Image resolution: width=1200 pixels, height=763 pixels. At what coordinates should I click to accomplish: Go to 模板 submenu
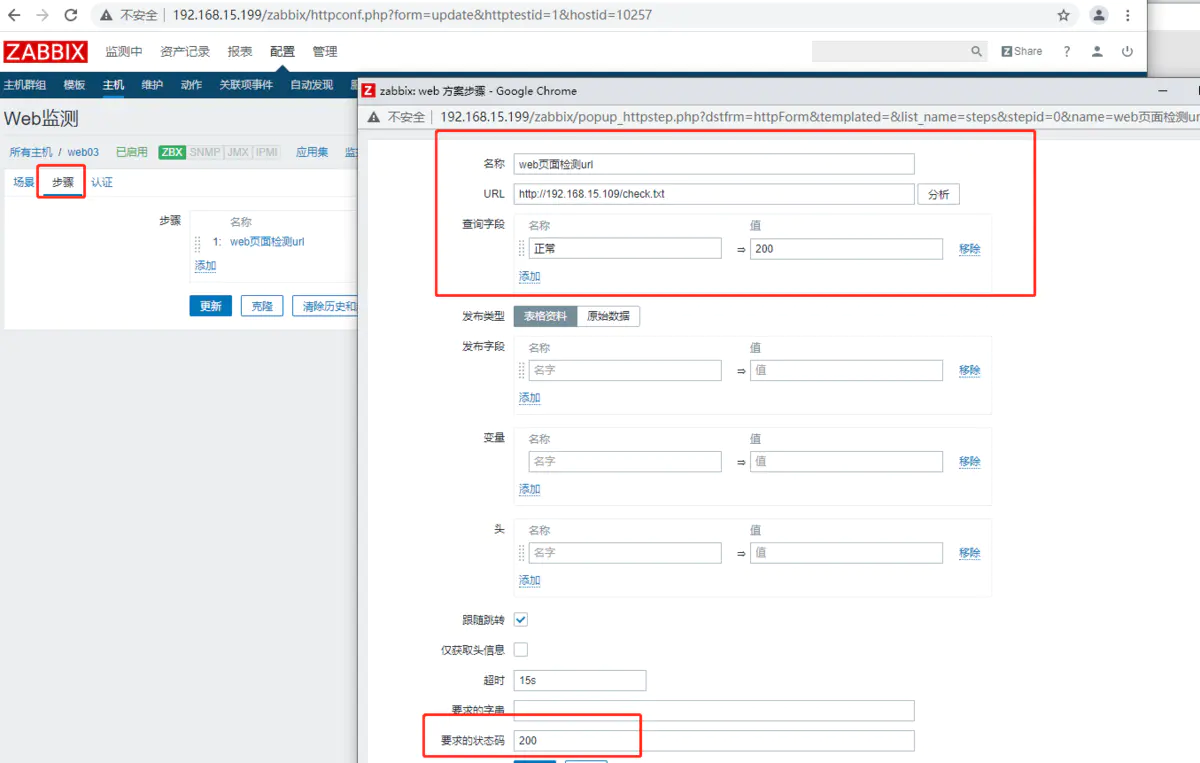pos(75,85)
